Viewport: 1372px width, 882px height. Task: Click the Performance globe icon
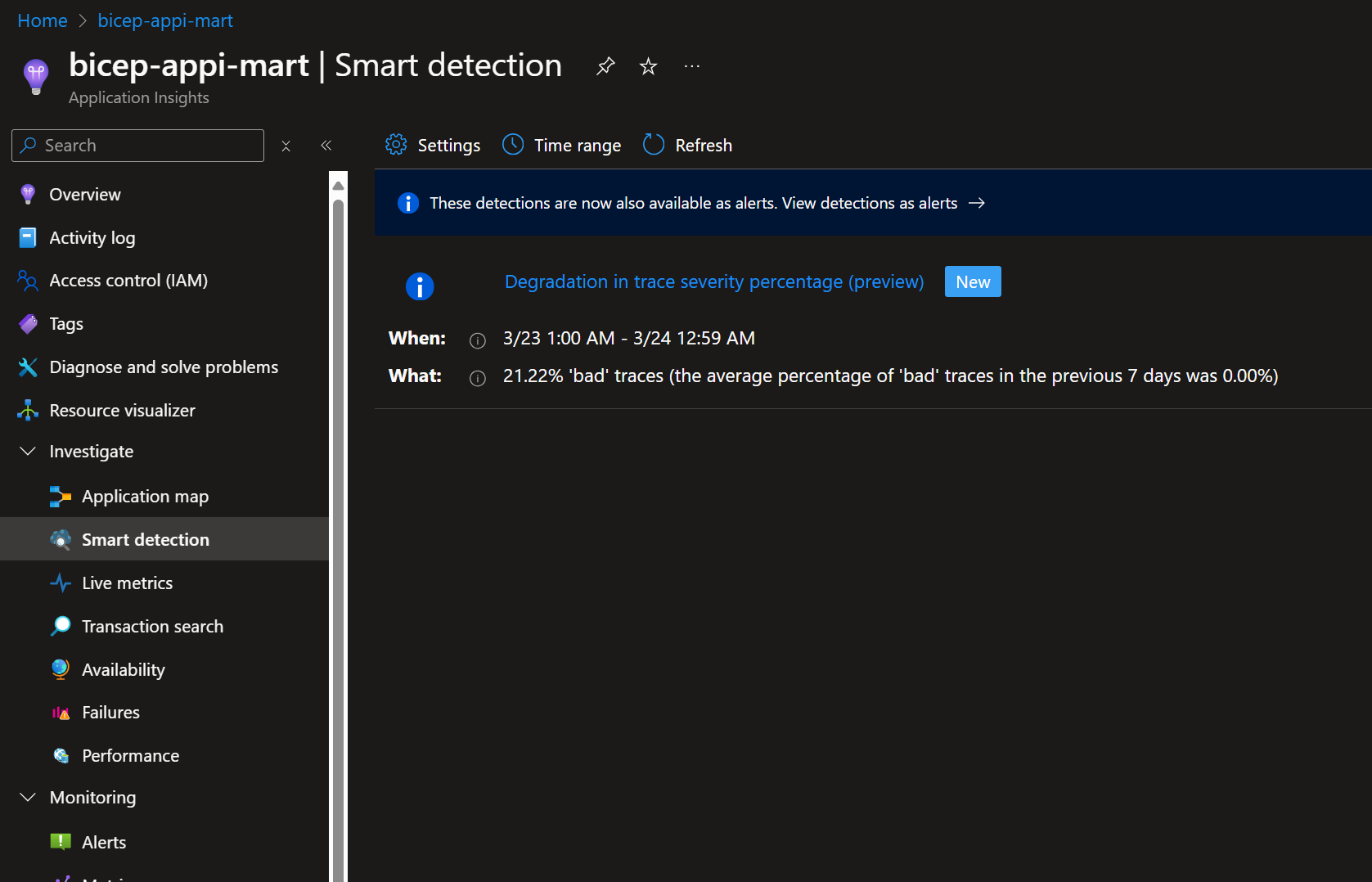61,756
